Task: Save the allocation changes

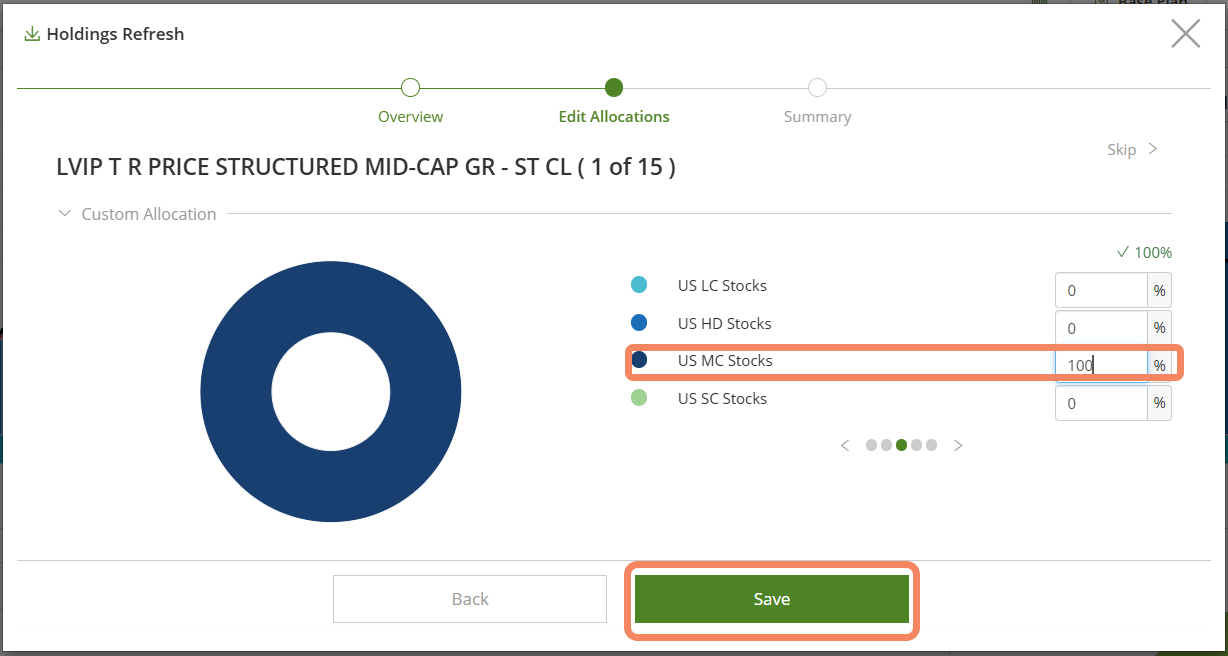Action: click(x=772, y=599)
